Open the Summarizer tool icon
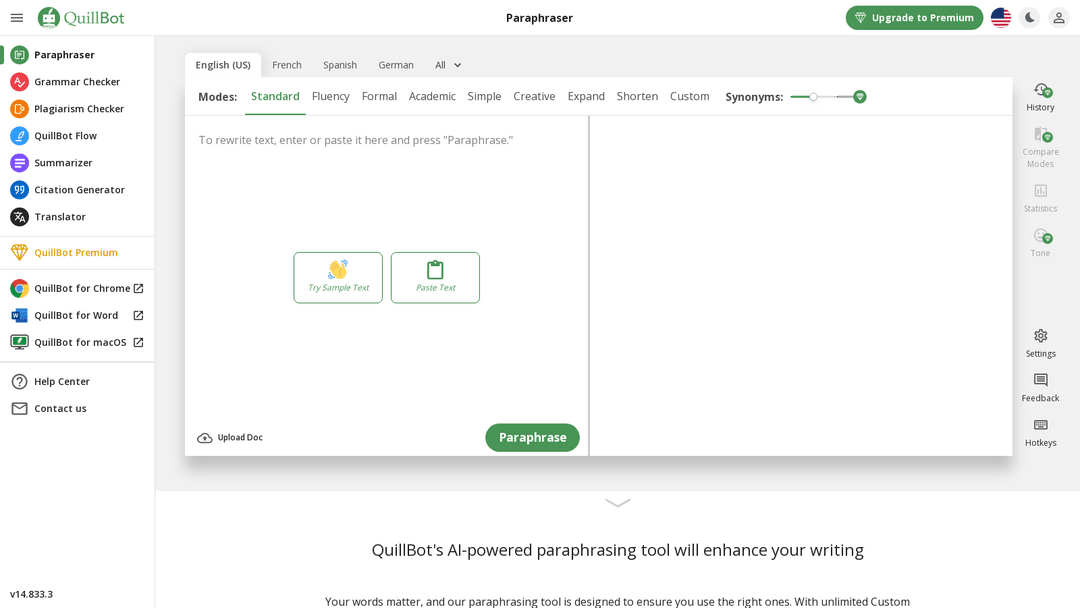The image size is (1080, 608). coord(19,163)
